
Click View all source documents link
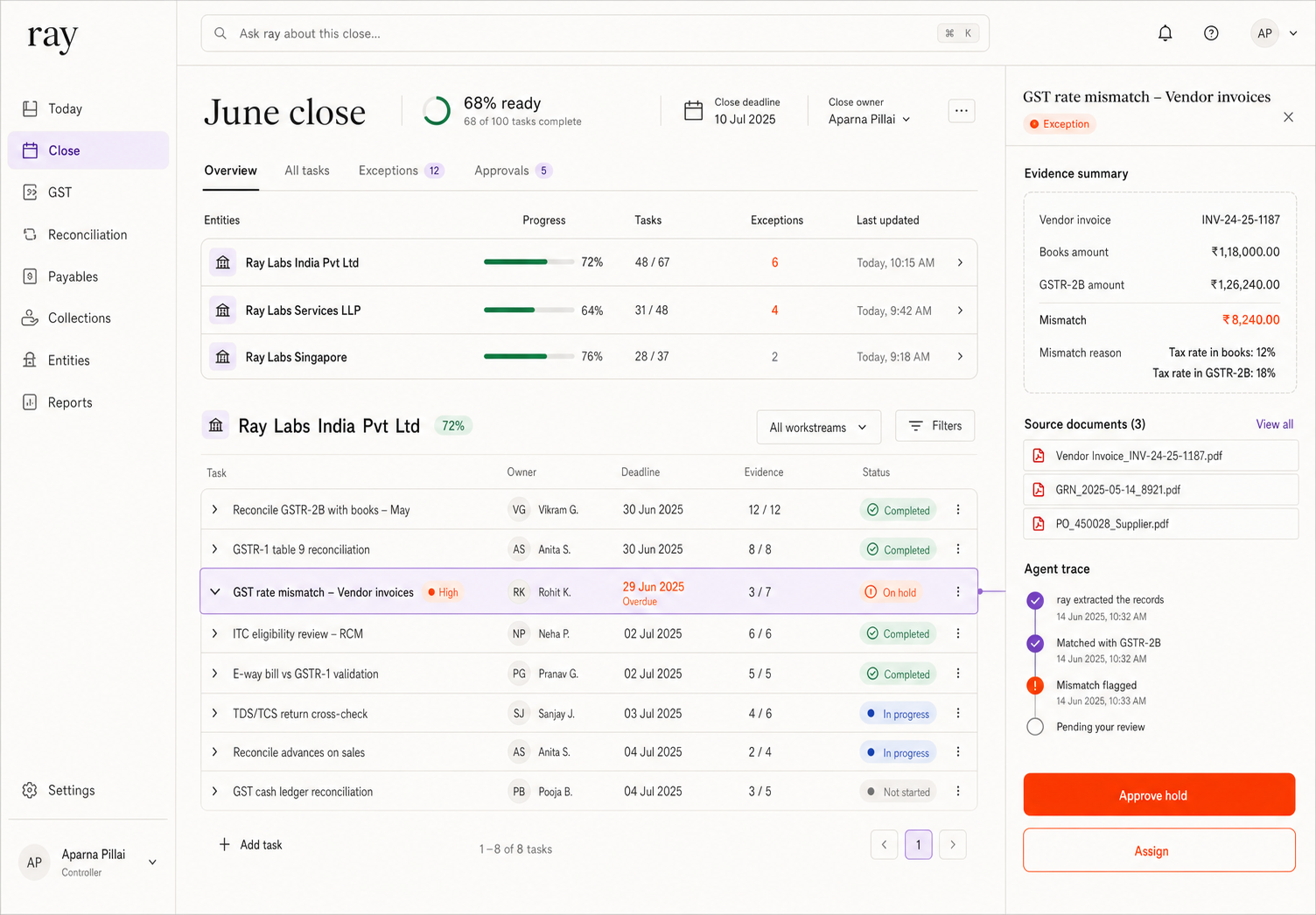[x=1274, y=424]
